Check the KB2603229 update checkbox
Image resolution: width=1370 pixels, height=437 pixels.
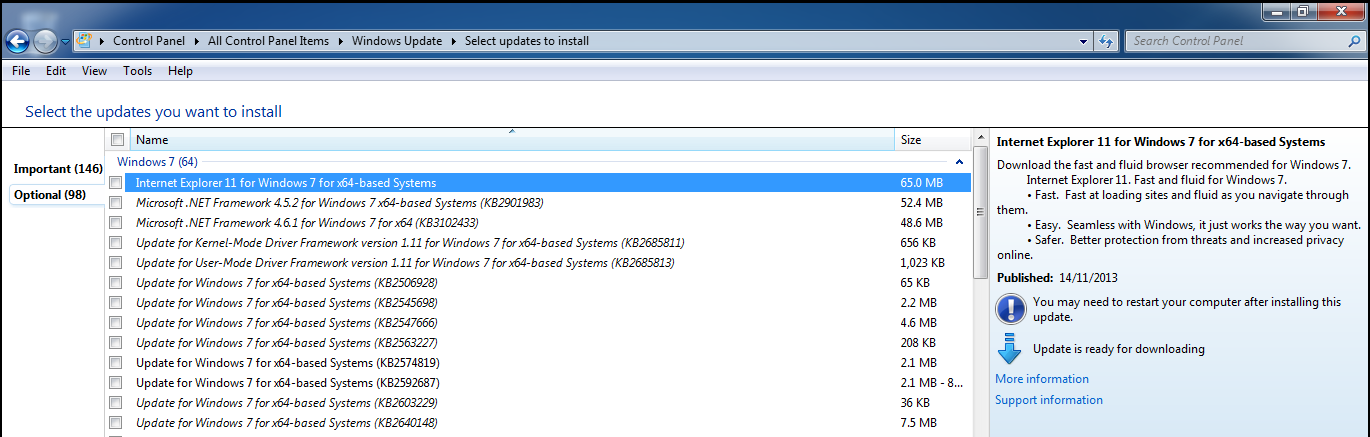(116, 403)
